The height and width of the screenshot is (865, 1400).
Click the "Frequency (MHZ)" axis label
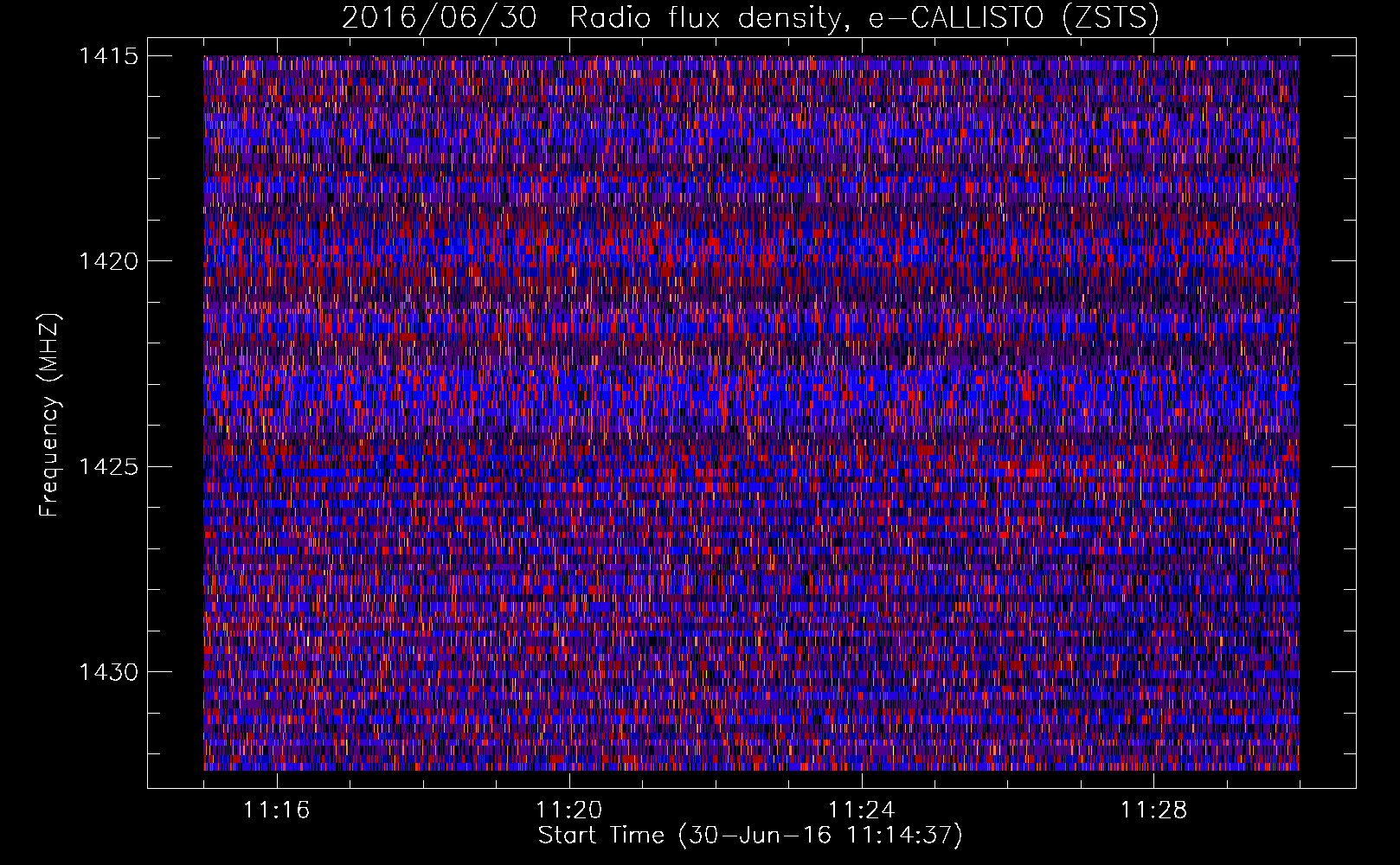pos(49,415)
